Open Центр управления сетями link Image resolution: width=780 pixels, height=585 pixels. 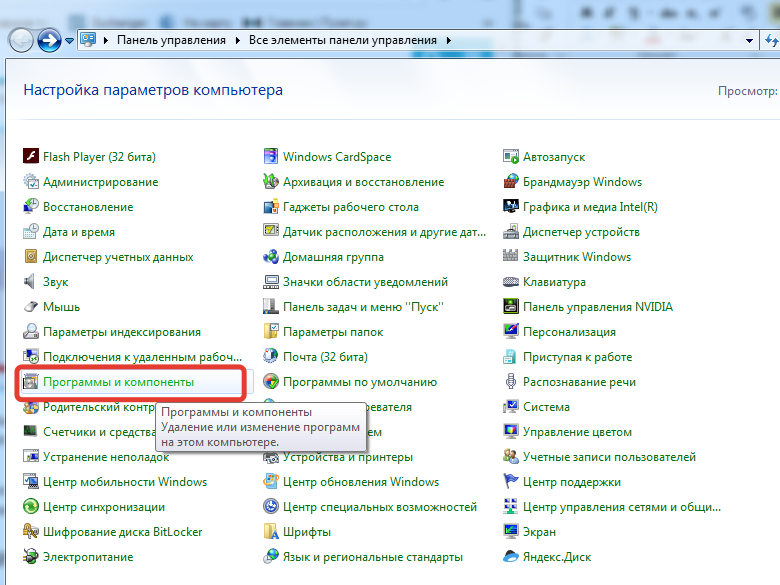(621, 507)
